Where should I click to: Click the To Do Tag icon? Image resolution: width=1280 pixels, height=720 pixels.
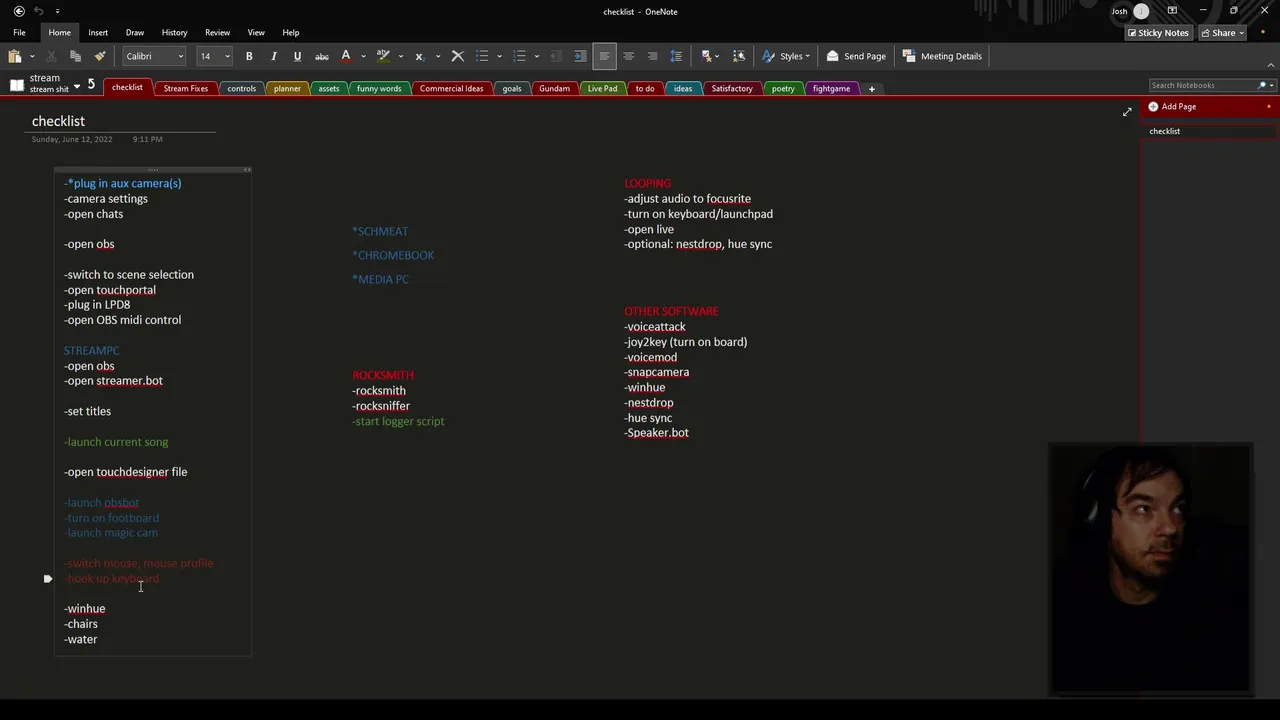point(708,56)
